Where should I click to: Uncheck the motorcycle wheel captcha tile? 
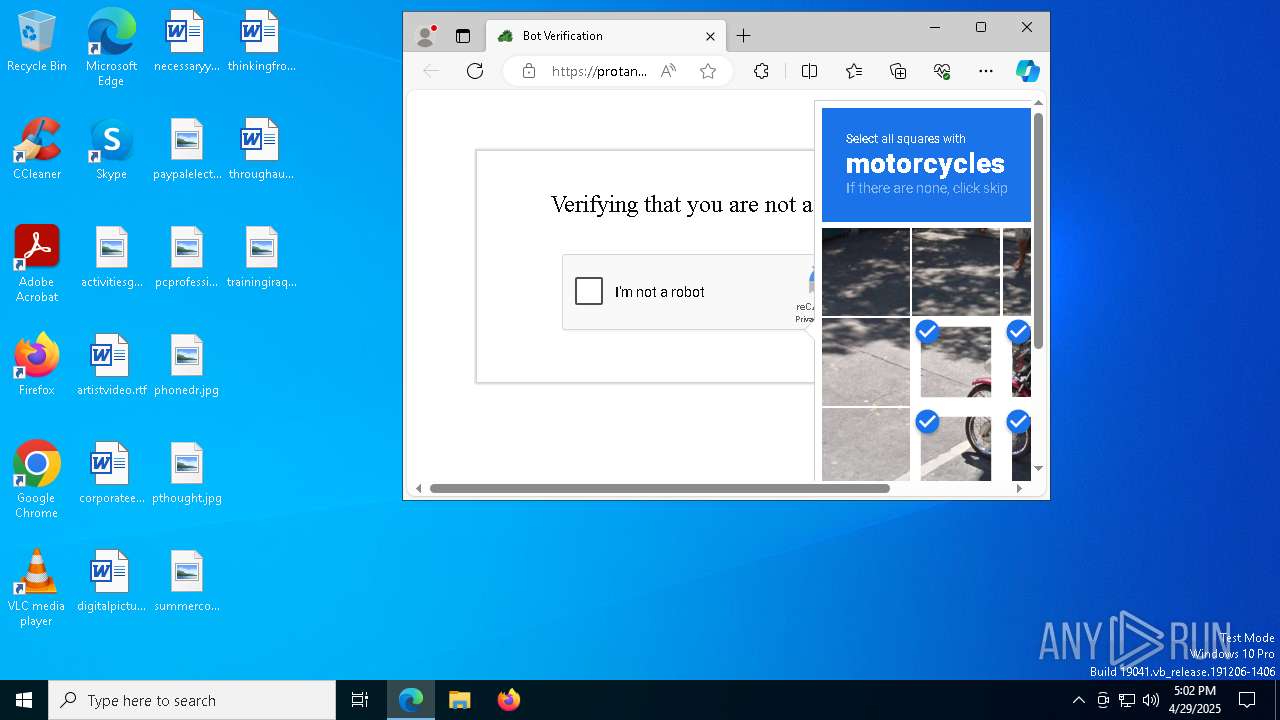(956, 445)
